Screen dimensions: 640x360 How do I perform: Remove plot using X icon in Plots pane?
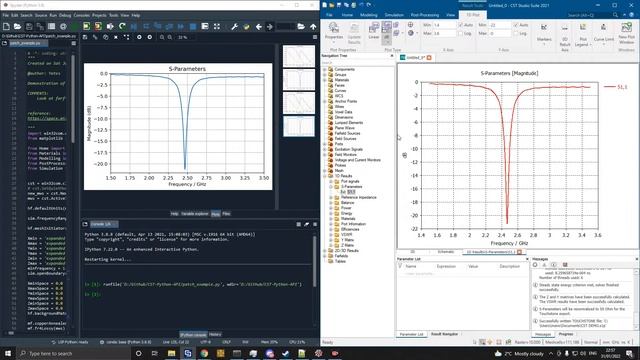116,37
